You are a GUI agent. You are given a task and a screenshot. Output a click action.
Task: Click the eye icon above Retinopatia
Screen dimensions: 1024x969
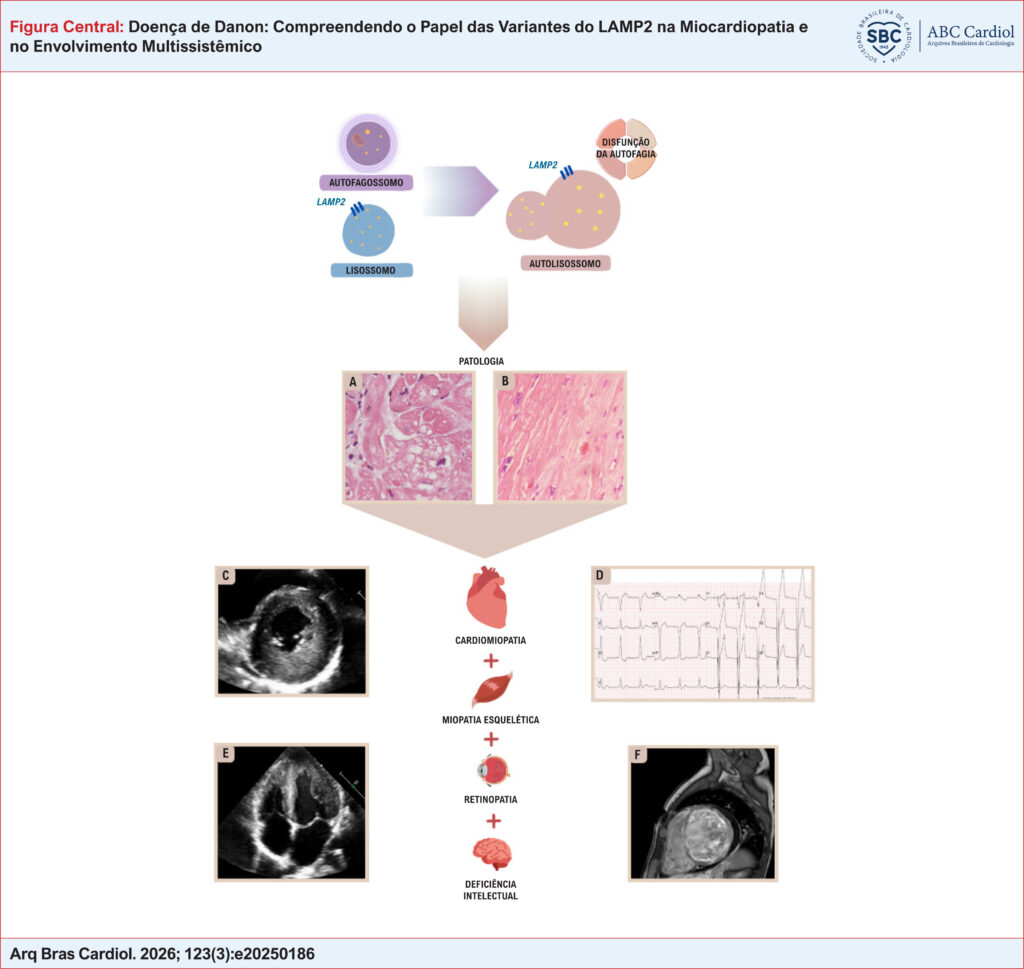pos(493,770)
